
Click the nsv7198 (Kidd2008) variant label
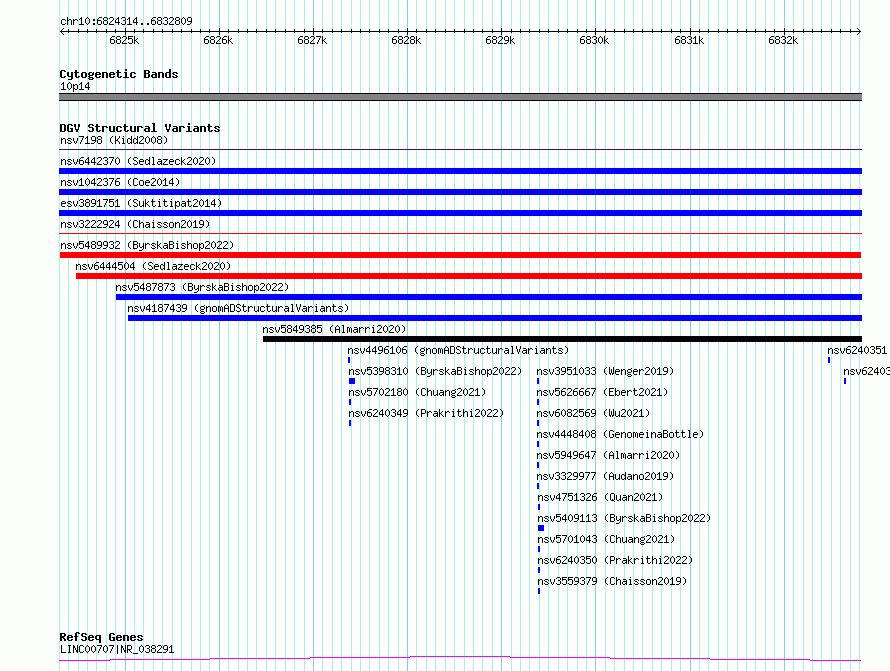point(114,140)
